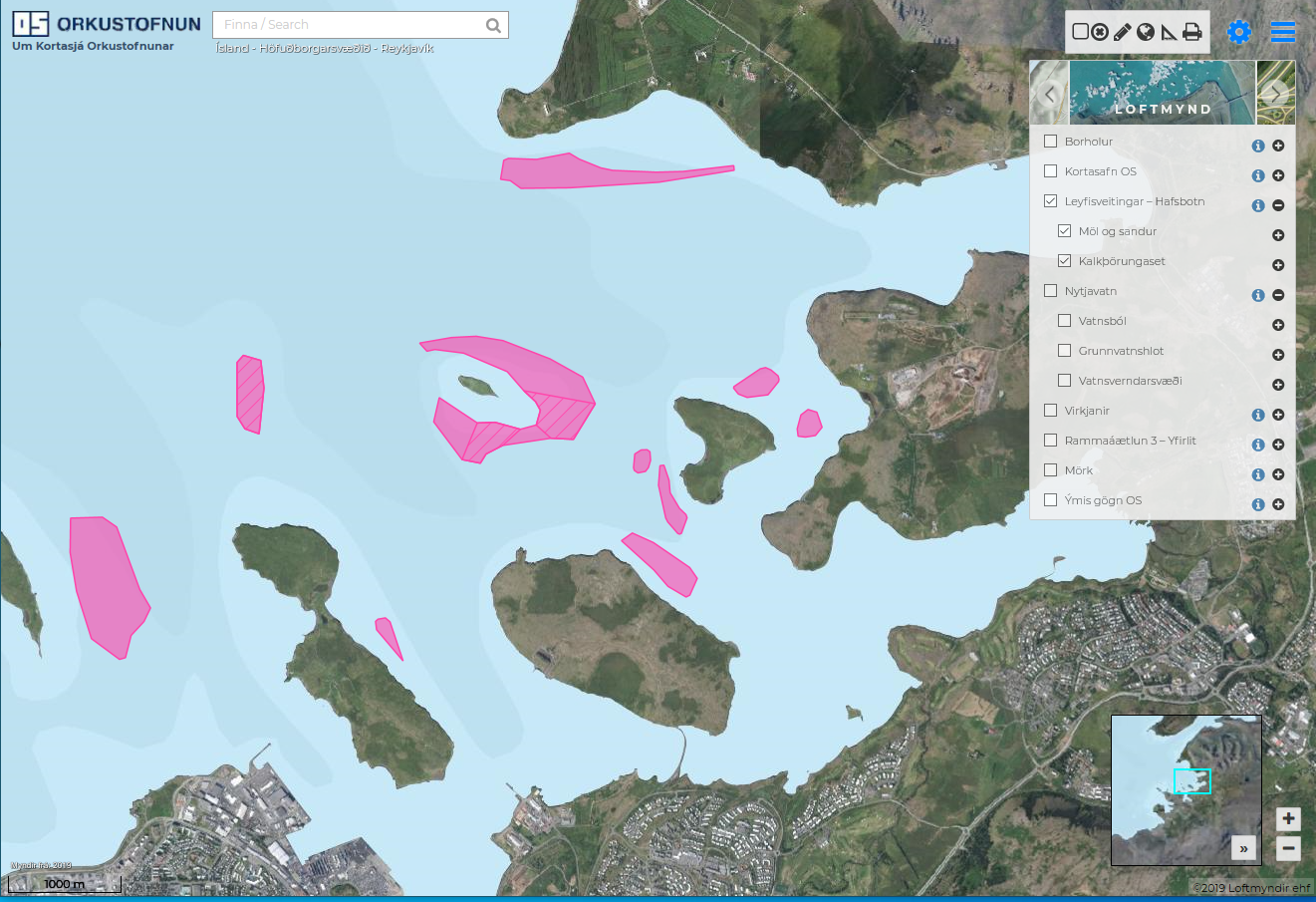Show info for the Borholur layer
1316x902 pixels.
pyautogui.click(x=1258, y=146)
